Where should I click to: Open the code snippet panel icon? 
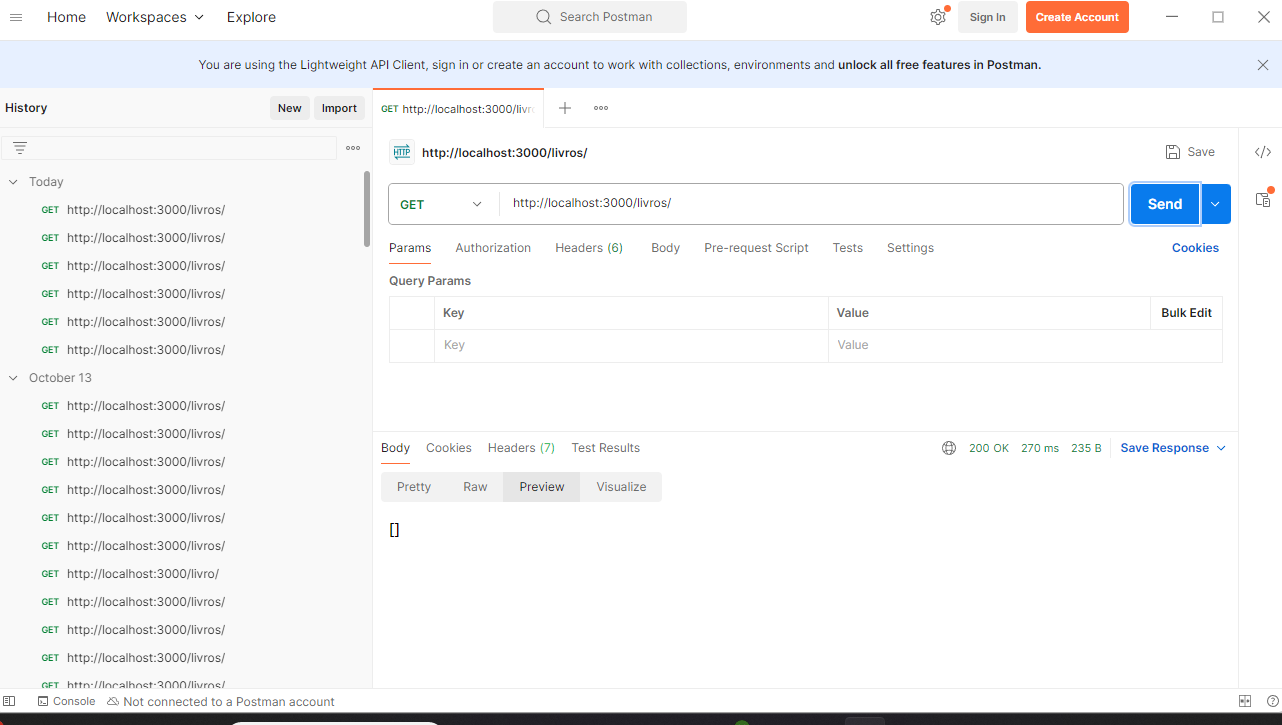point(1263,152)
